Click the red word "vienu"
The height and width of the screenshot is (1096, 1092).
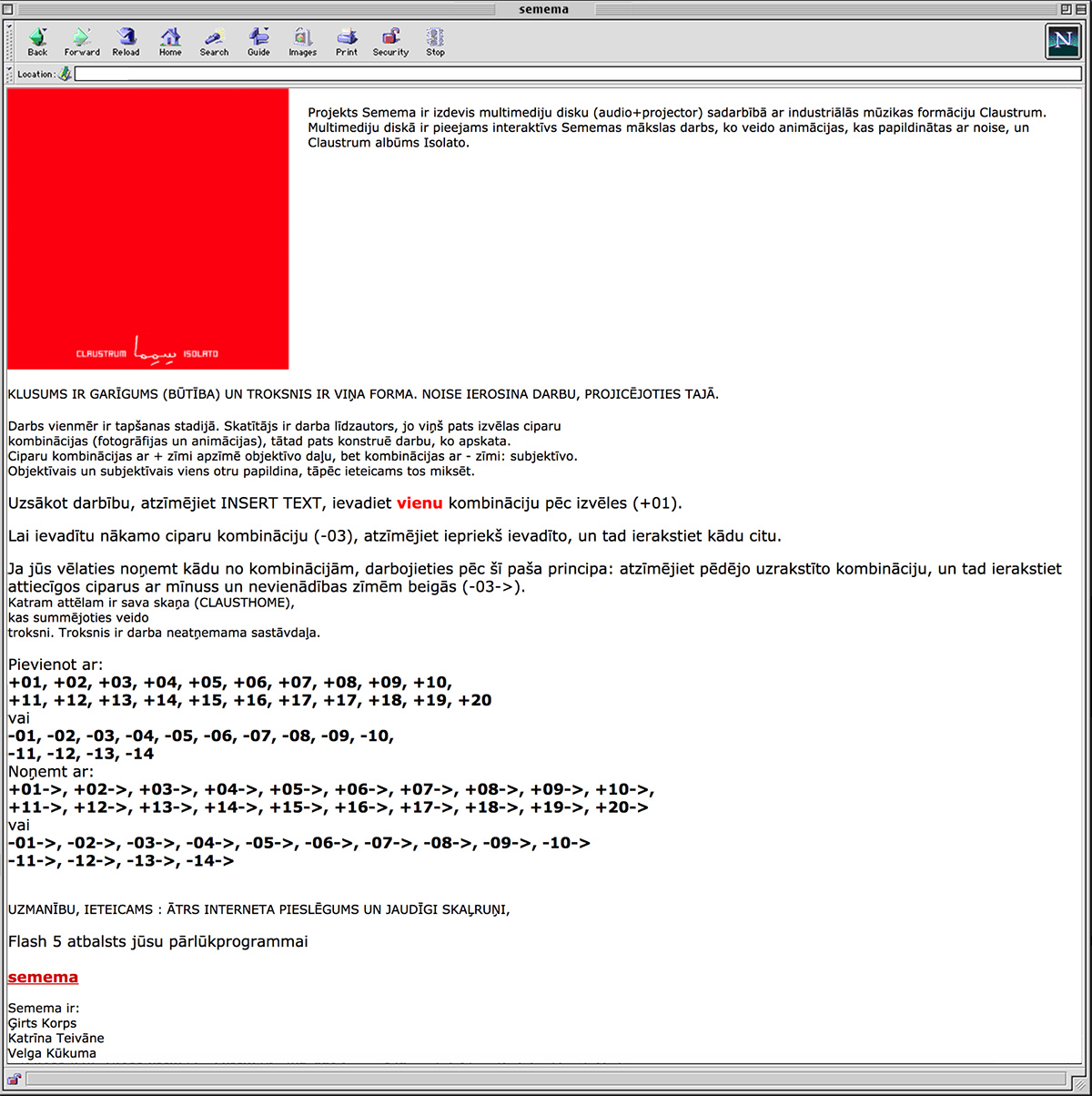(x=420, y=502)
